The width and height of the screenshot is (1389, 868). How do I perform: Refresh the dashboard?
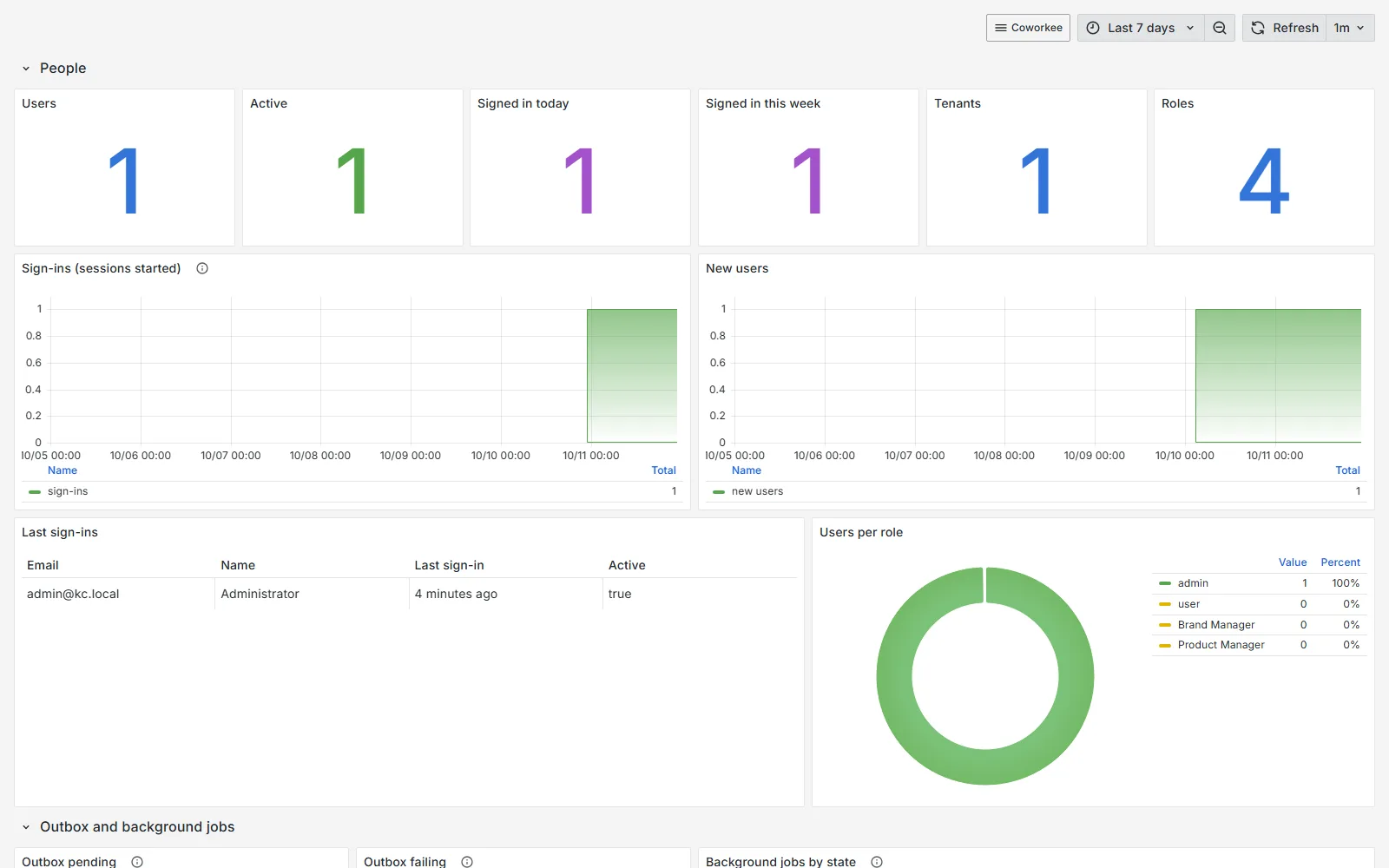pyautogui.click(x=1285, y=28)
